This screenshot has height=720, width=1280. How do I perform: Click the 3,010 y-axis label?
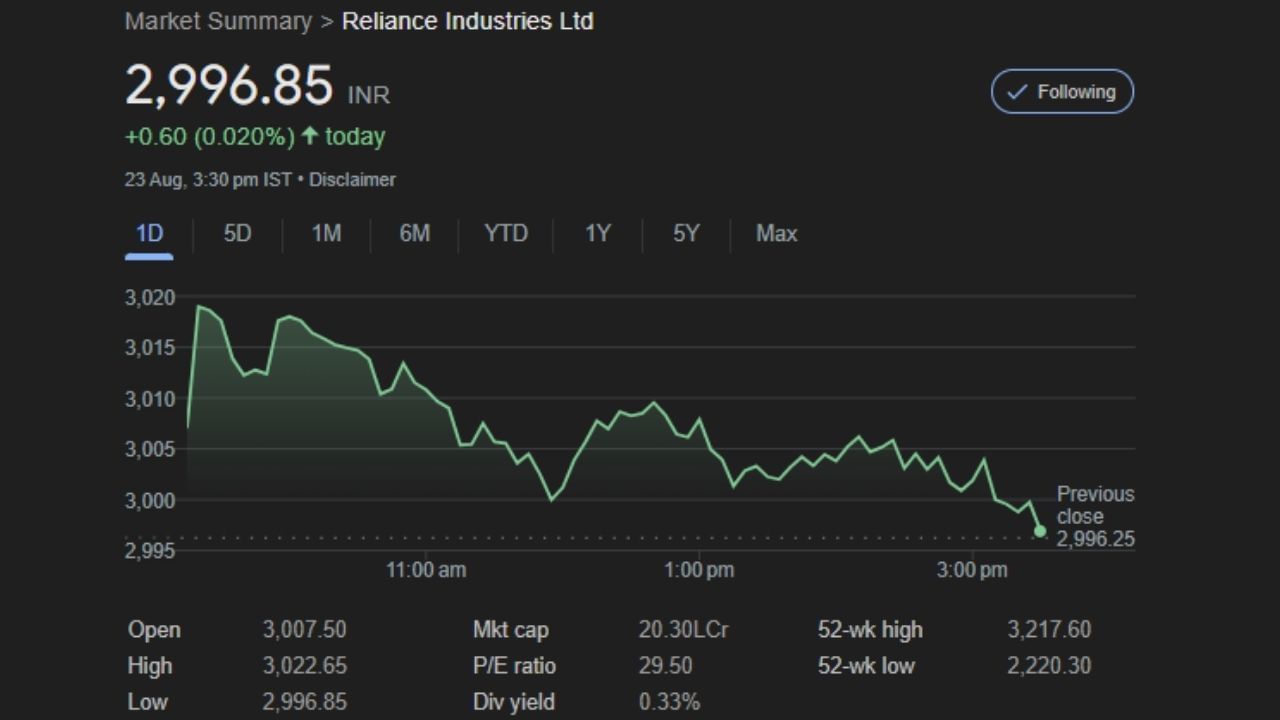[150, 399]
